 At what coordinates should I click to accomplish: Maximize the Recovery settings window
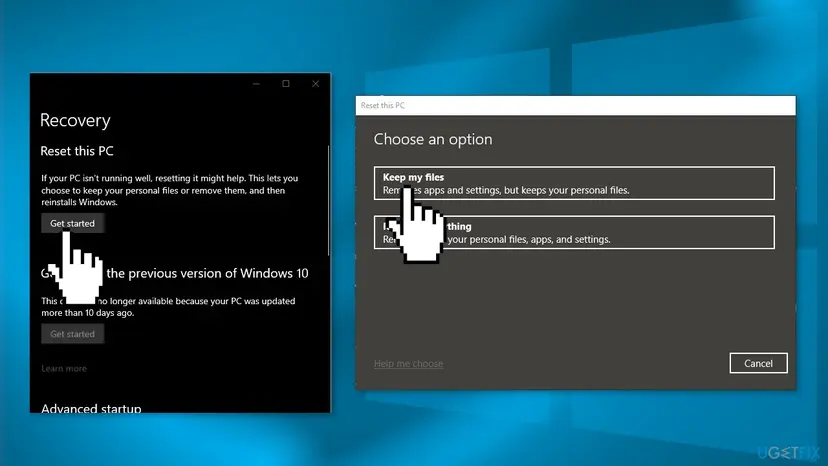pos(286,83)
